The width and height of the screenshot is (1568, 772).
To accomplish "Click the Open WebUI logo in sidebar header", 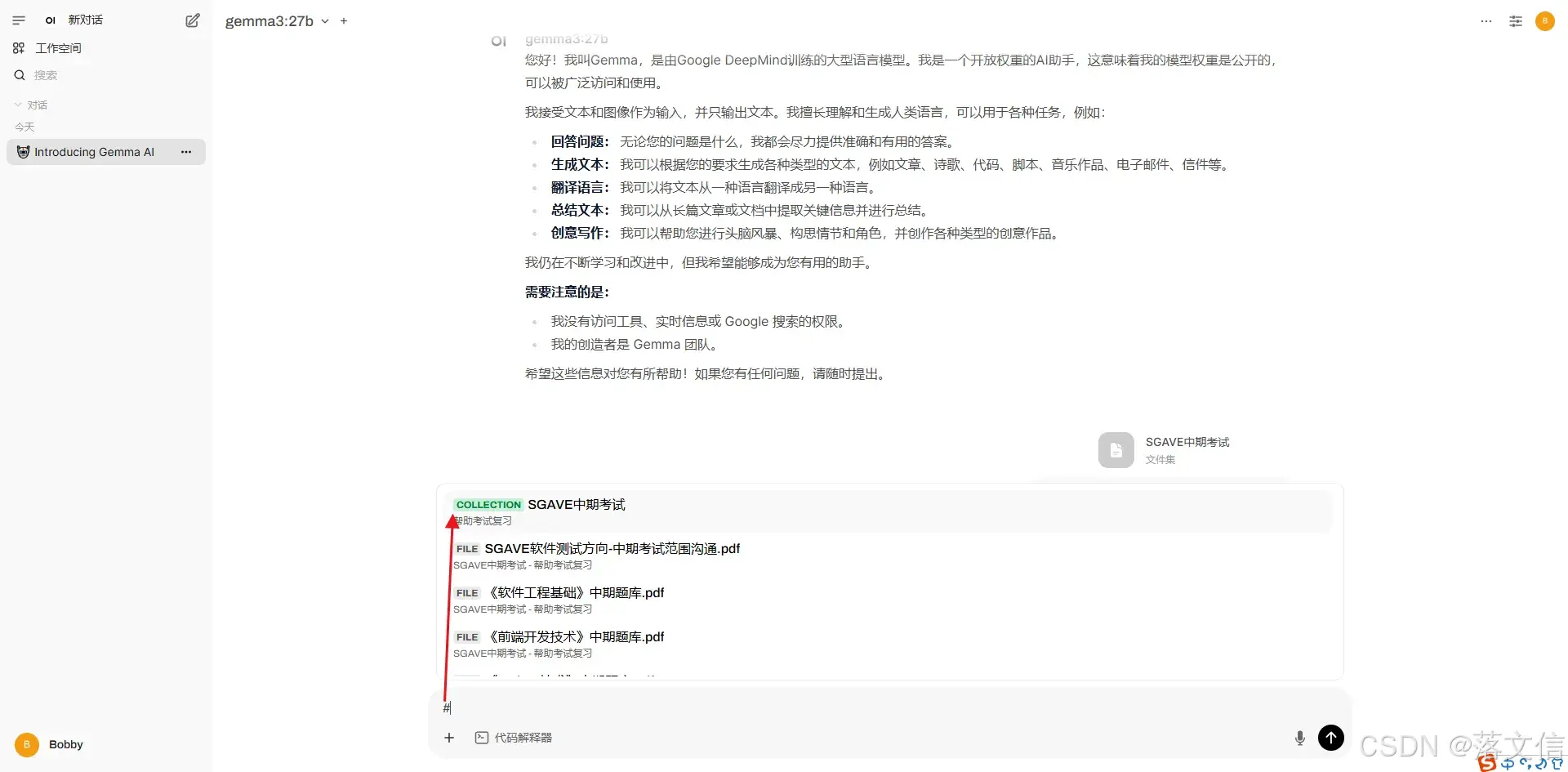I will click(x=51, y=20).
